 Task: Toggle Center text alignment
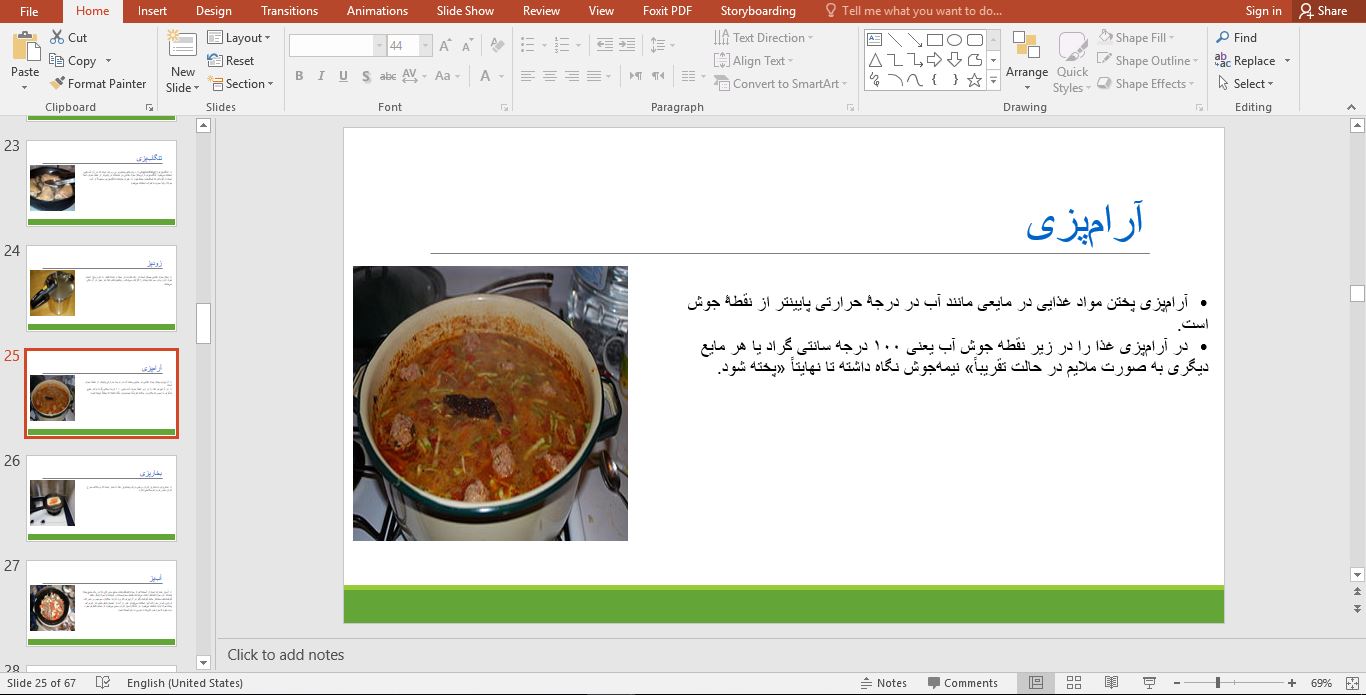tap(550, 76)
